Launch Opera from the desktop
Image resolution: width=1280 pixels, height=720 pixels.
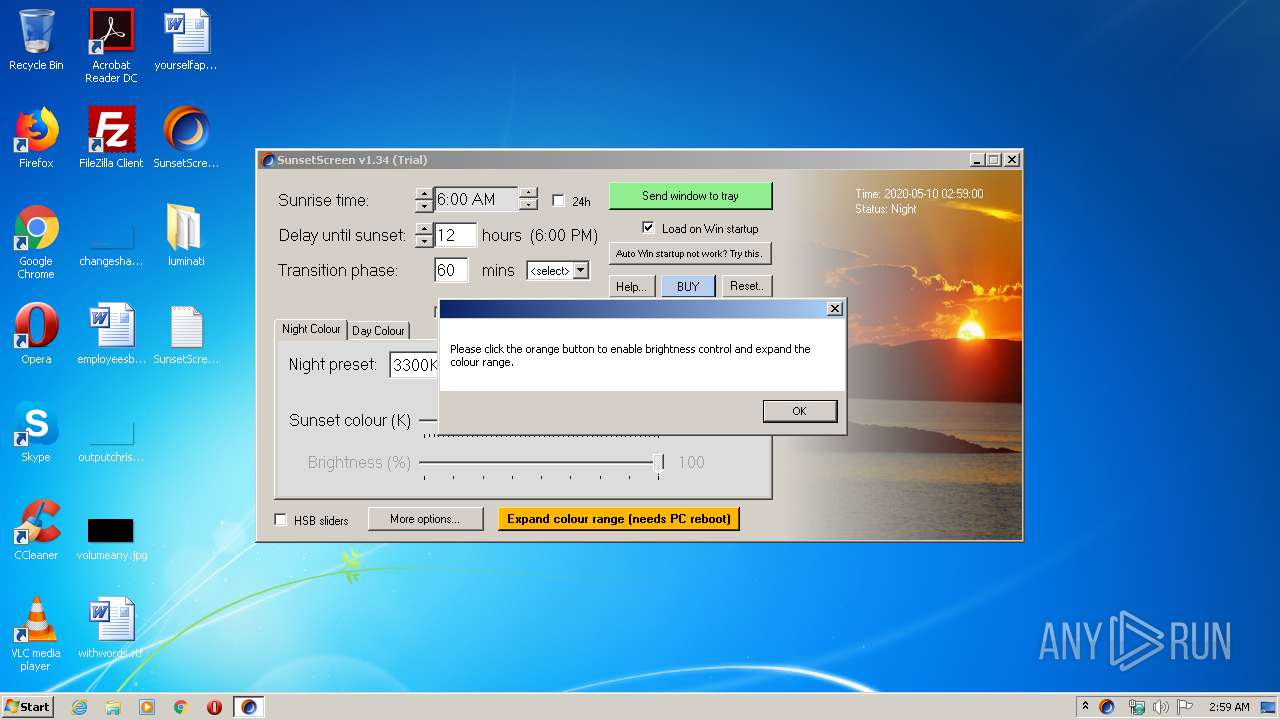(x=36, y=334)
